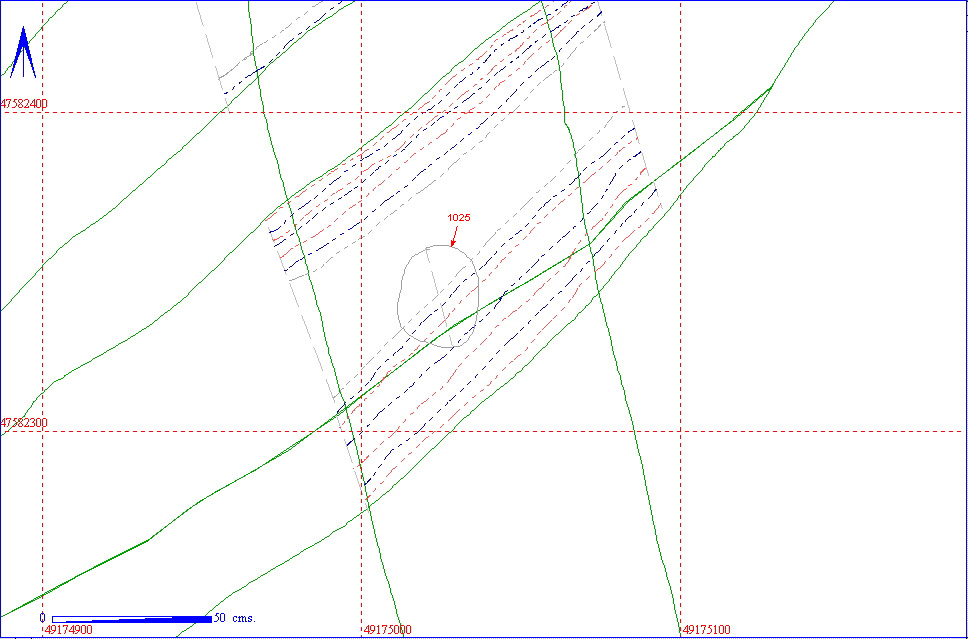Viewport: 968px width, 639px height.
Task: Click the northing label 47582300
Action: (25, 424)
